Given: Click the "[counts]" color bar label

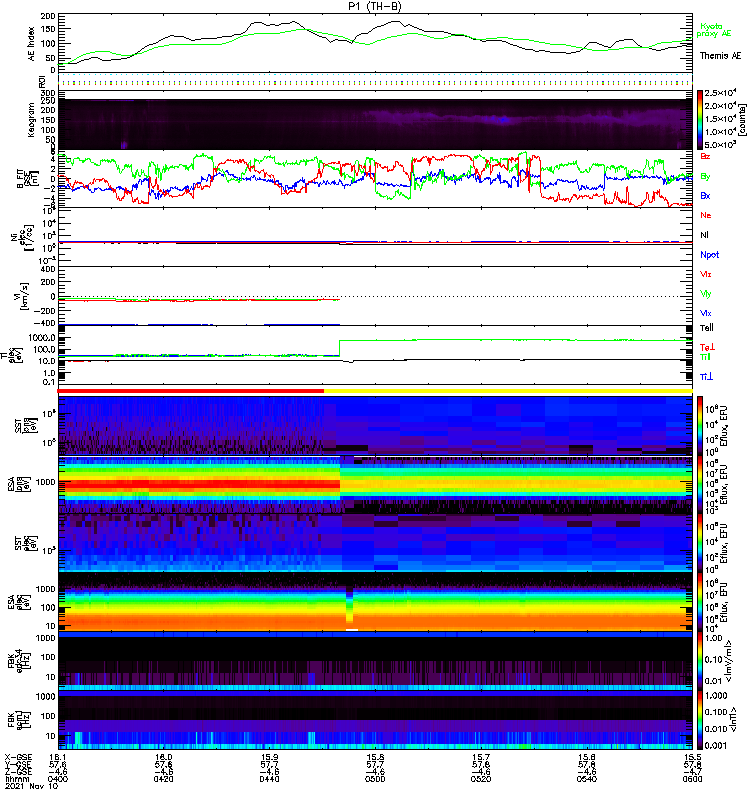Looking at the screenshot, I should pos(742,120).
